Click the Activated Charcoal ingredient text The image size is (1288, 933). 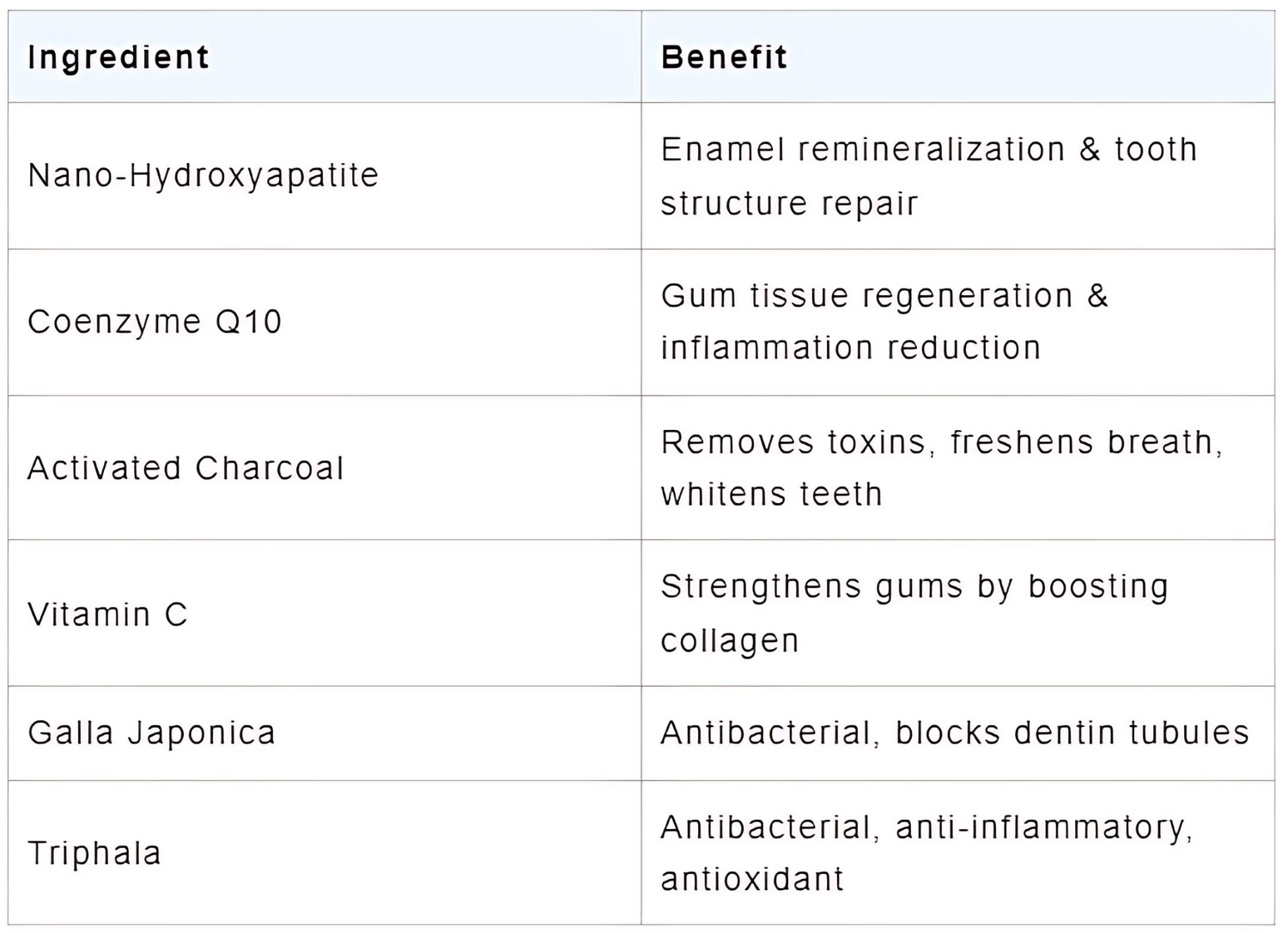185,468
